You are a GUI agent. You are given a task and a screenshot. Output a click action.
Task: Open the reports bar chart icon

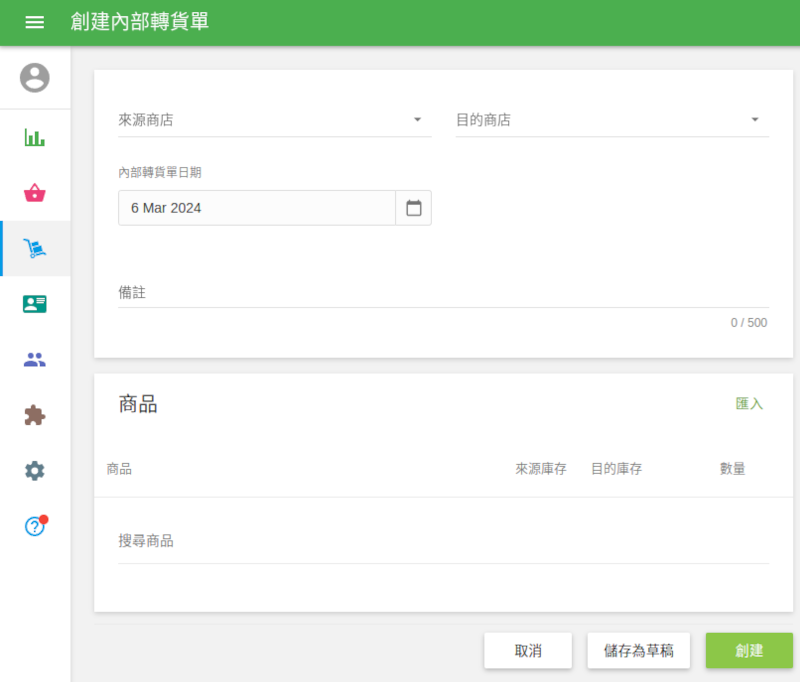(x=35, y=137)
